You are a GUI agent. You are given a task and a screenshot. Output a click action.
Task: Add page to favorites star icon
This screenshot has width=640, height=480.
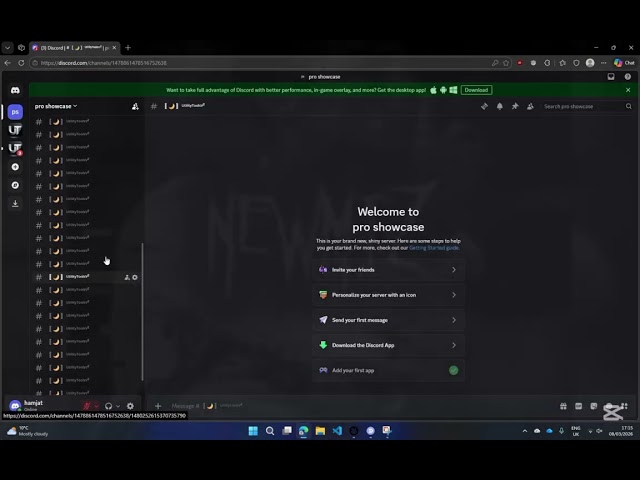coord(506,63)
